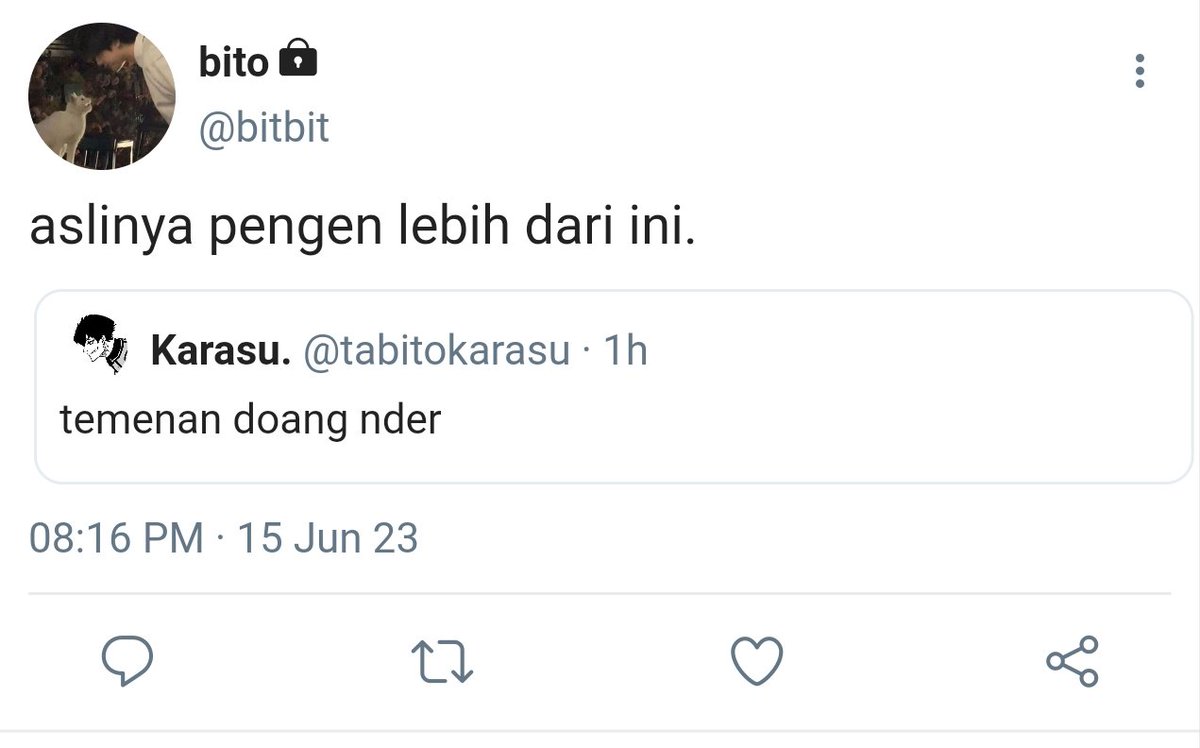Open the share icon options
Viewport: 1200px width, 748px height.
click(x=1072, y=662)
